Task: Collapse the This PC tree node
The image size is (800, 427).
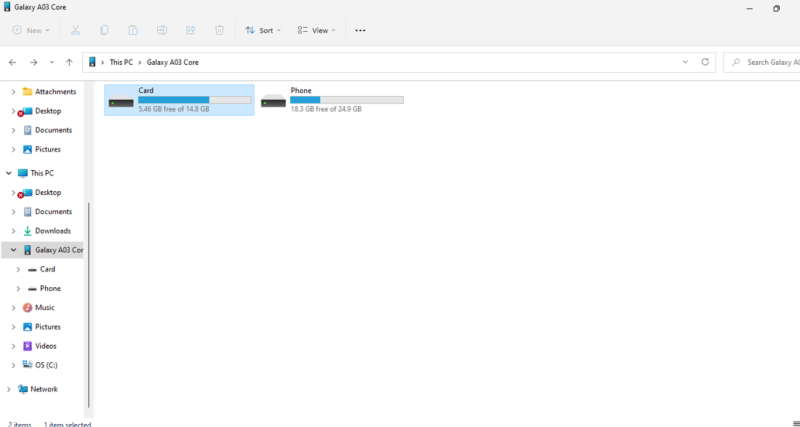Action: pyautogui.click(x=9, y=173)
